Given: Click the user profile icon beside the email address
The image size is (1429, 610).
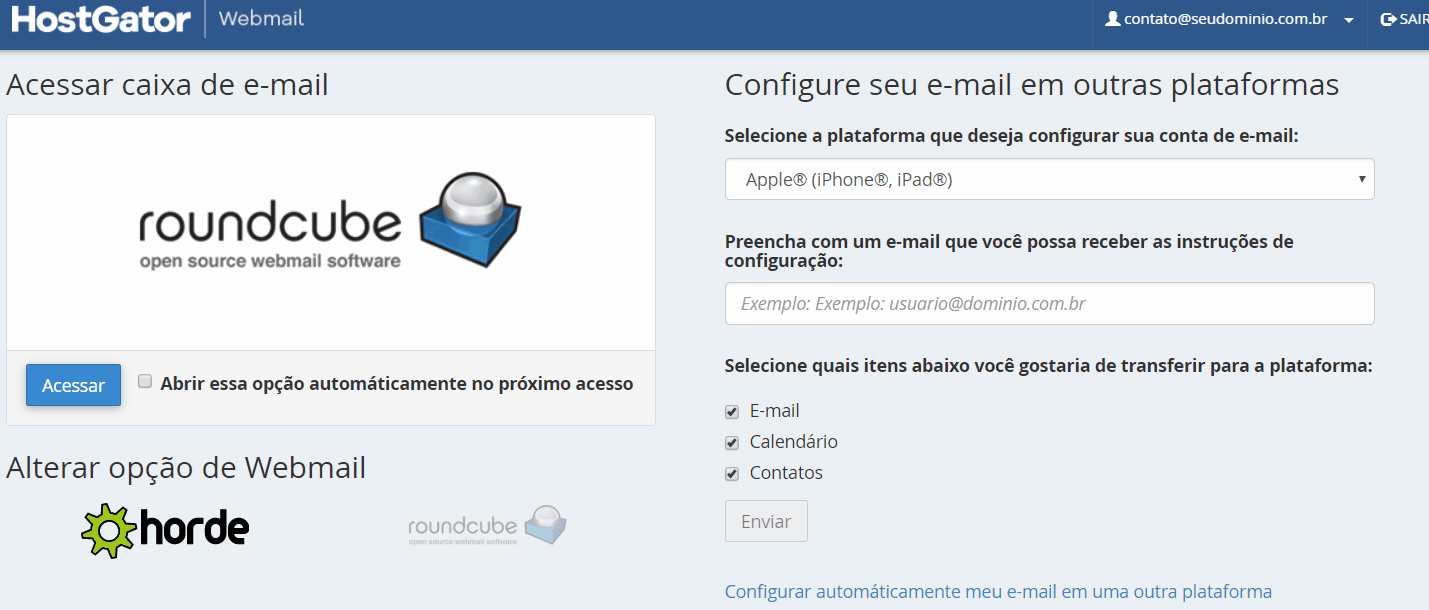Looking at the screenshot, I should [x=1112, y=19].
